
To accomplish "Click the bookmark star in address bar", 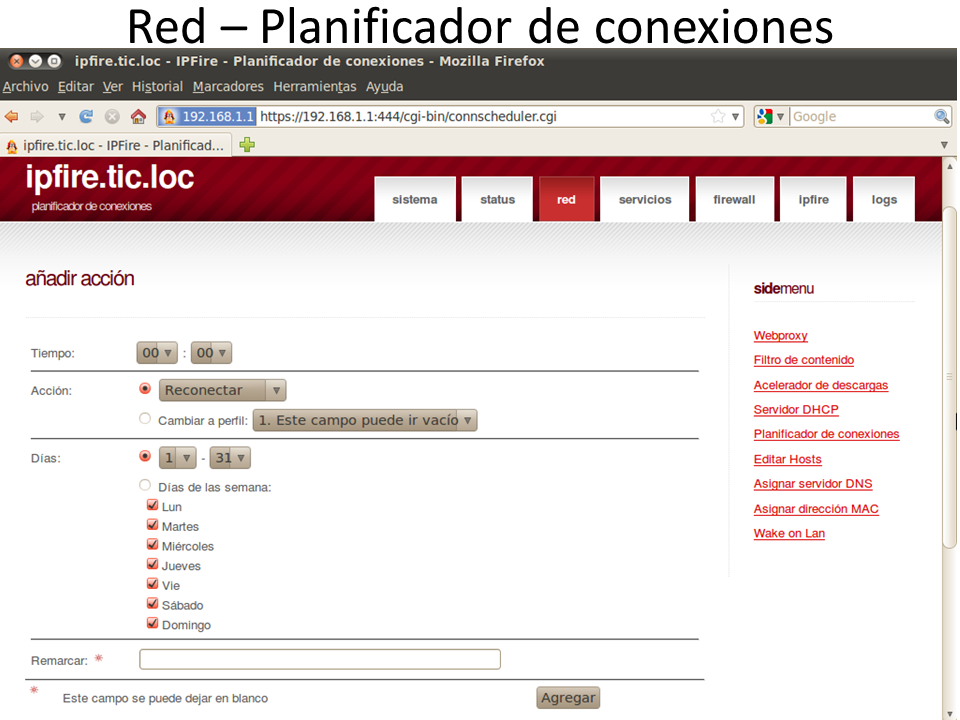I will (717, 116).
